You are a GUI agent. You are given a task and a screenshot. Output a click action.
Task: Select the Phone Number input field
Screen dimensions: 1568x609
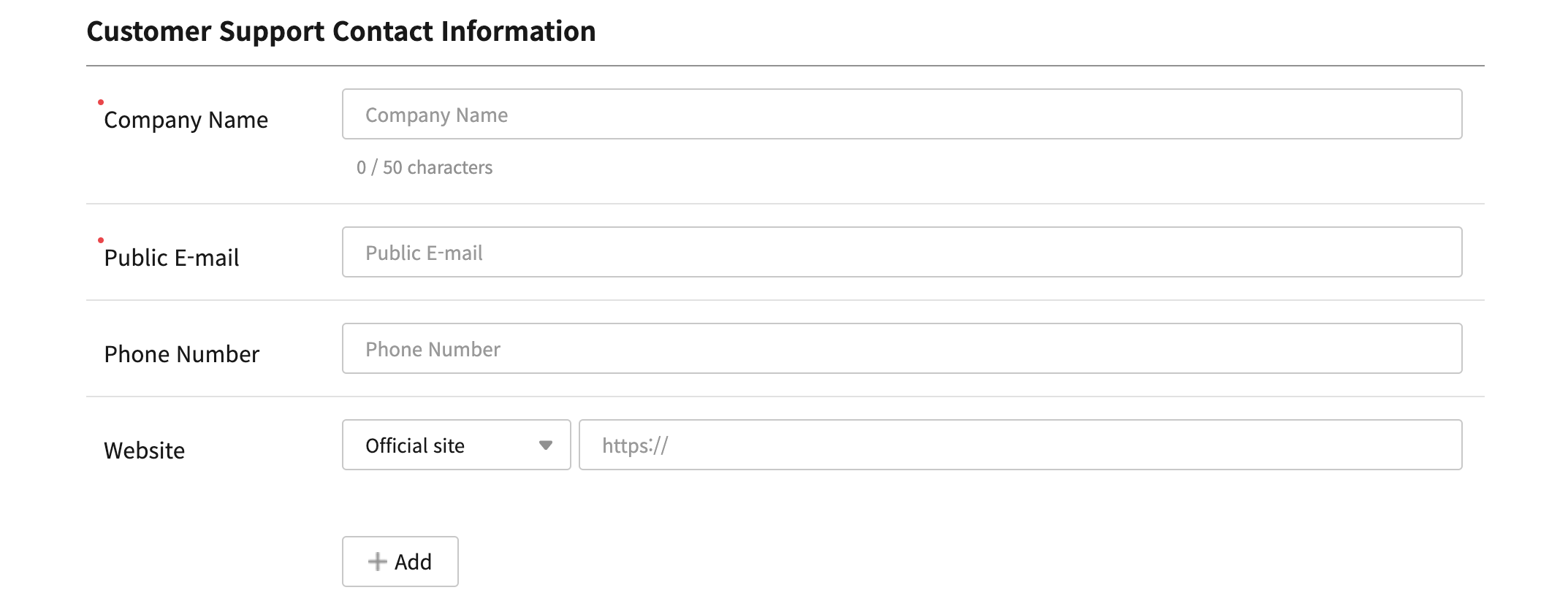(x=902, y=348)
